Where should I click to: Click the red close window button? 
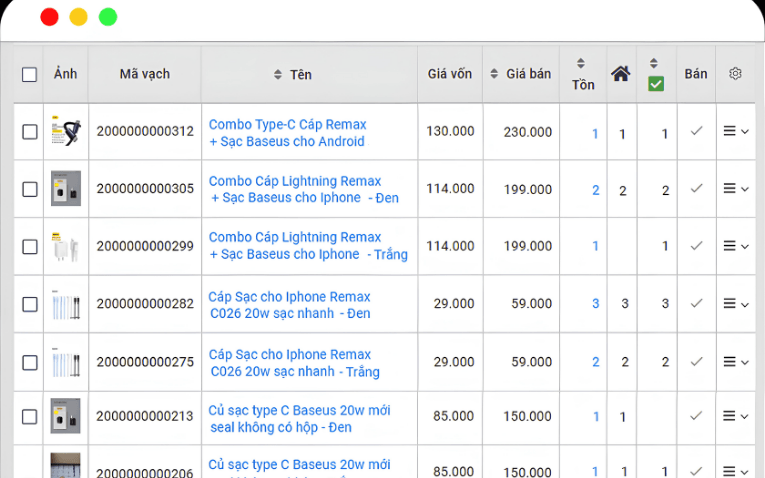pos(49,17)
